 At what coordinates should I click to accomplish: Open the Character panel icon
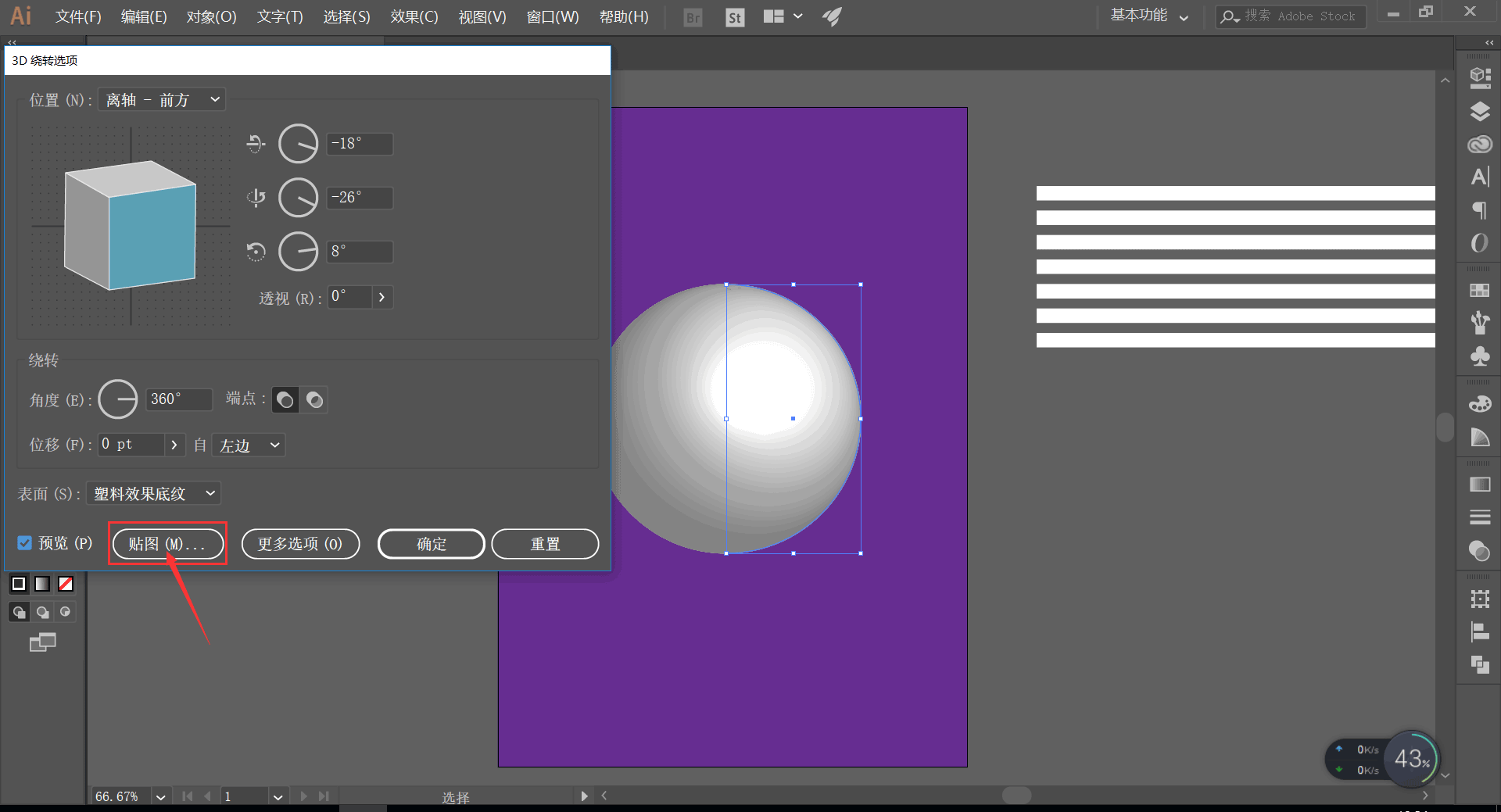[x=1479, y=177]
